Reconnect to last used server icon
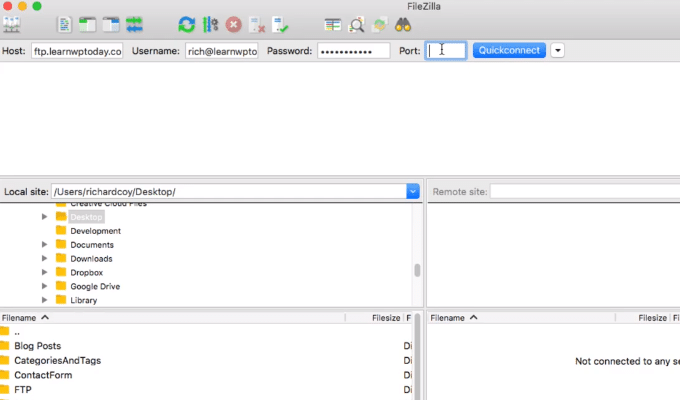 pyautogui.click(x=280, y=25)
